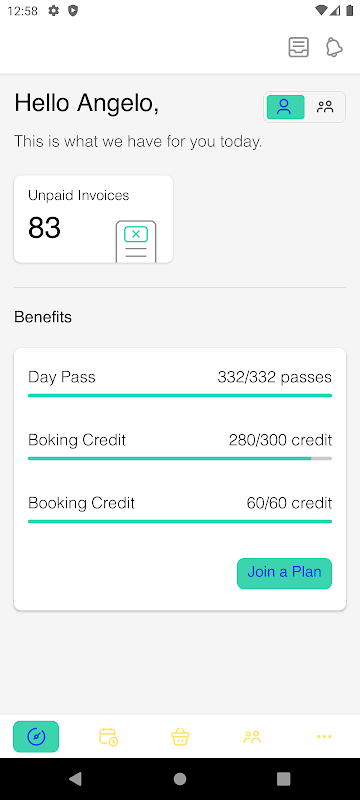
Task: Tap the Android recent apps square
Action: click(284, 779)
